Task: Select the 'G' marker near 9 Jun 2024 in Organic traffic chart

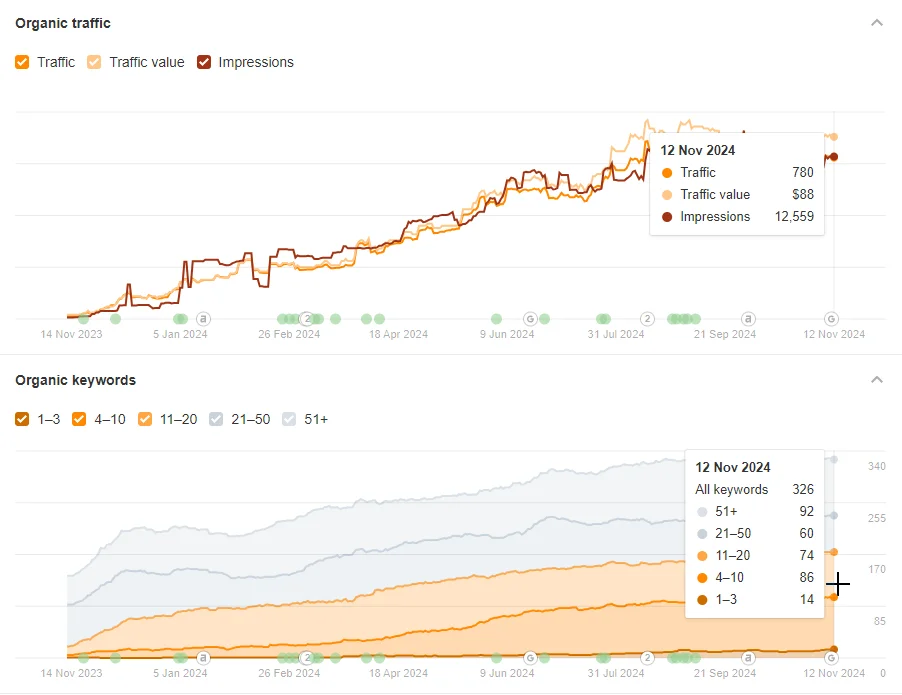Action: pos(530,319)
